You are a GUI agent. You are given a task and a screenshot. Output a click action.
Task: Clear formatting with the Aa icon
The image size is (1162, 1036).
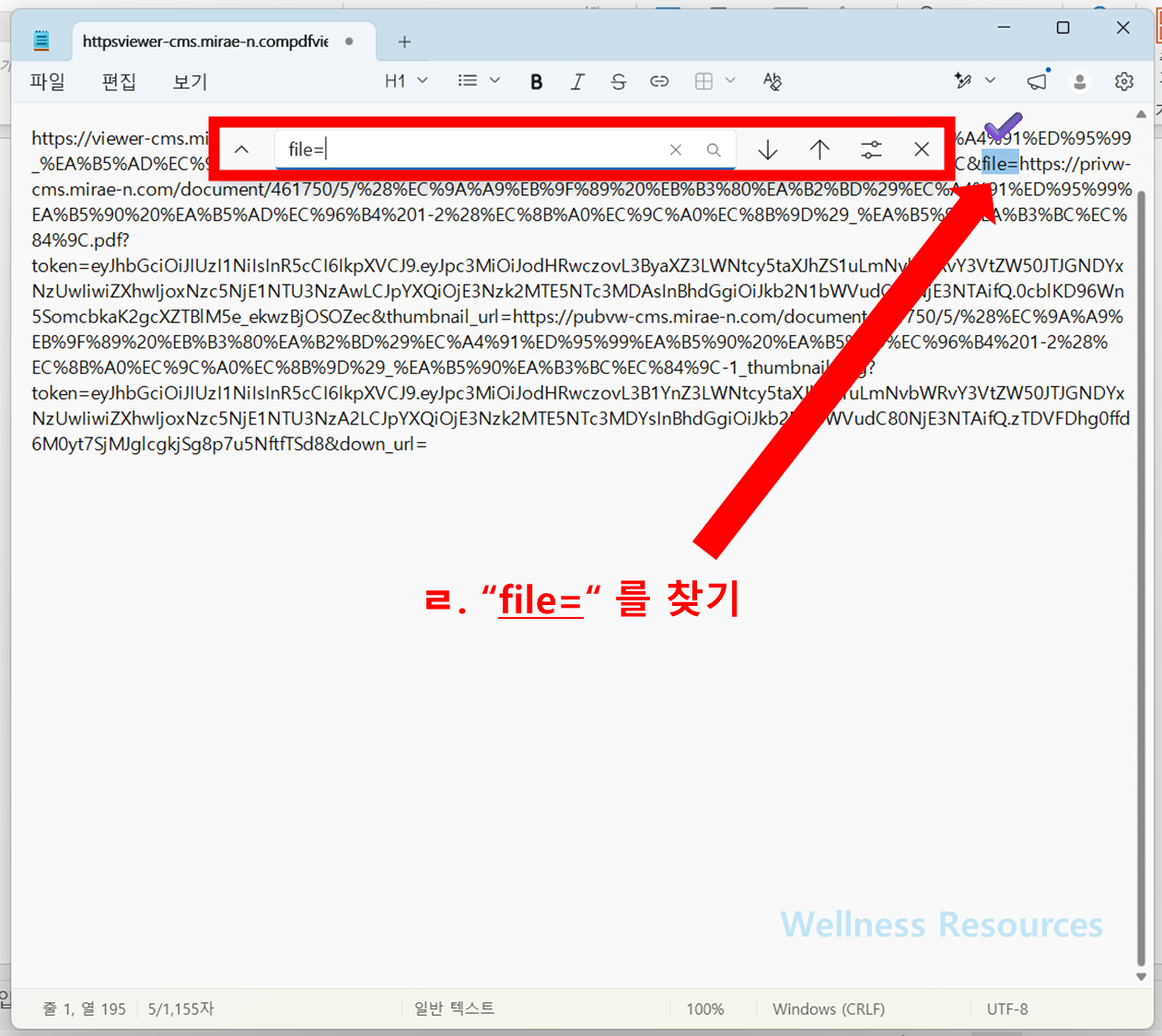pyautogui.click(x=773, y=82)
